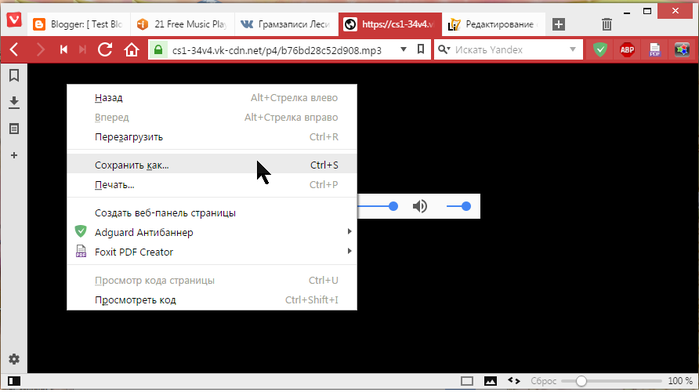The image size is (699, 392).
Task: Click the Сброс zoom reset button
Action: (x=543, y=381)
